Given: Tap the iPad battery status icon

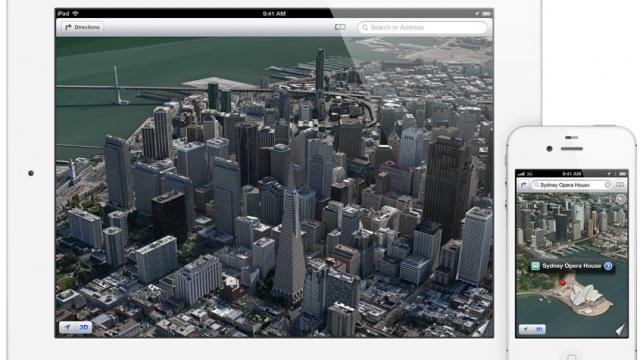Looking at the screenshot, I should [487, 13].
